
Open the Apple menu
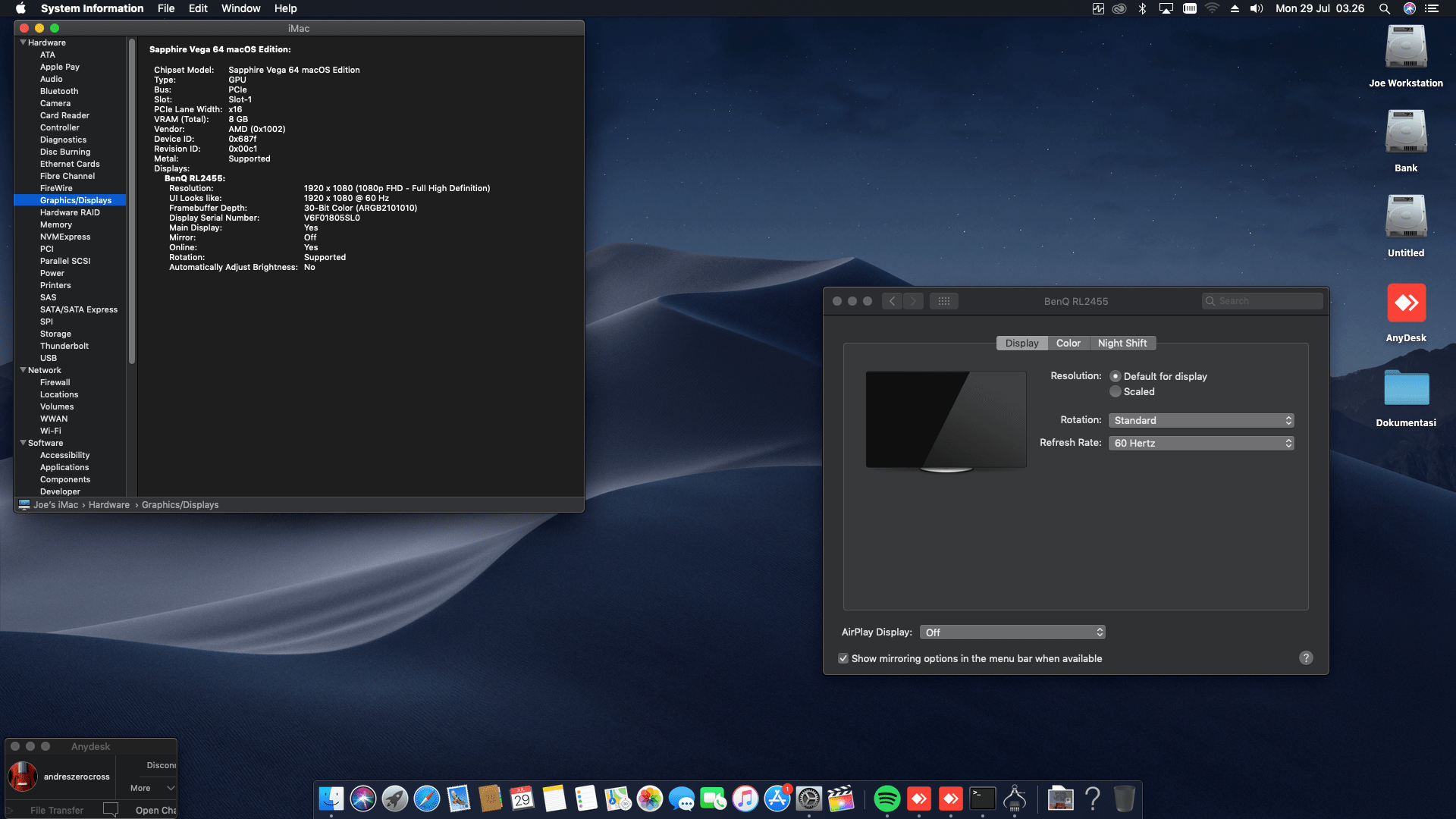pos(20,8)
